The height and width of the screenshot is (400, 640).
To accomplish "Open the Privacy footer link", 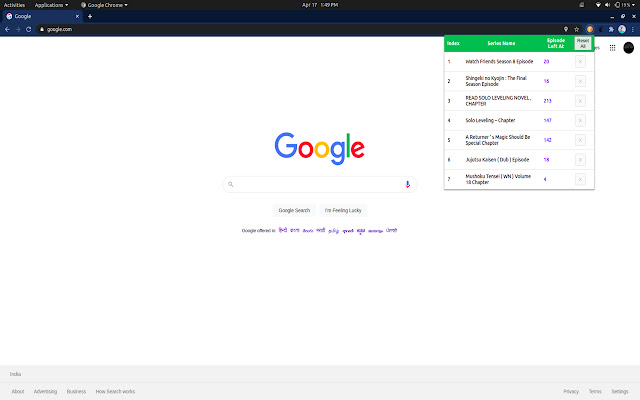I will 571,391.
